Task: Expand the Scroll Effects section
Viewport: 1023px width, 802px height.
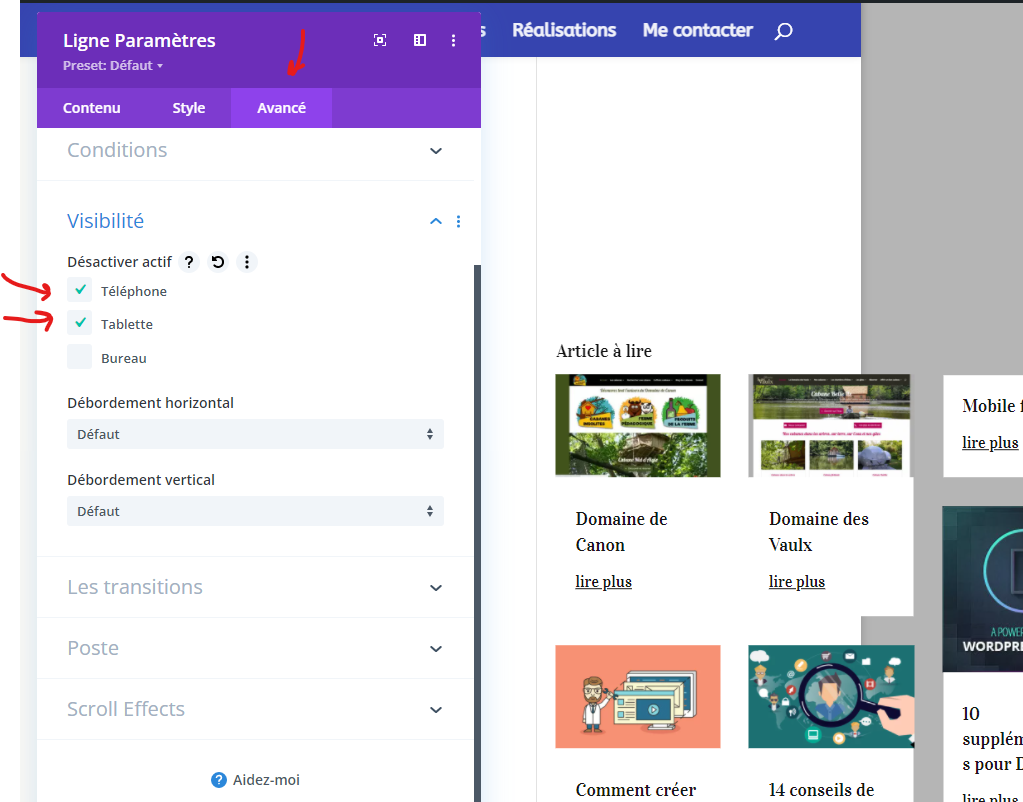Action: 255,709
